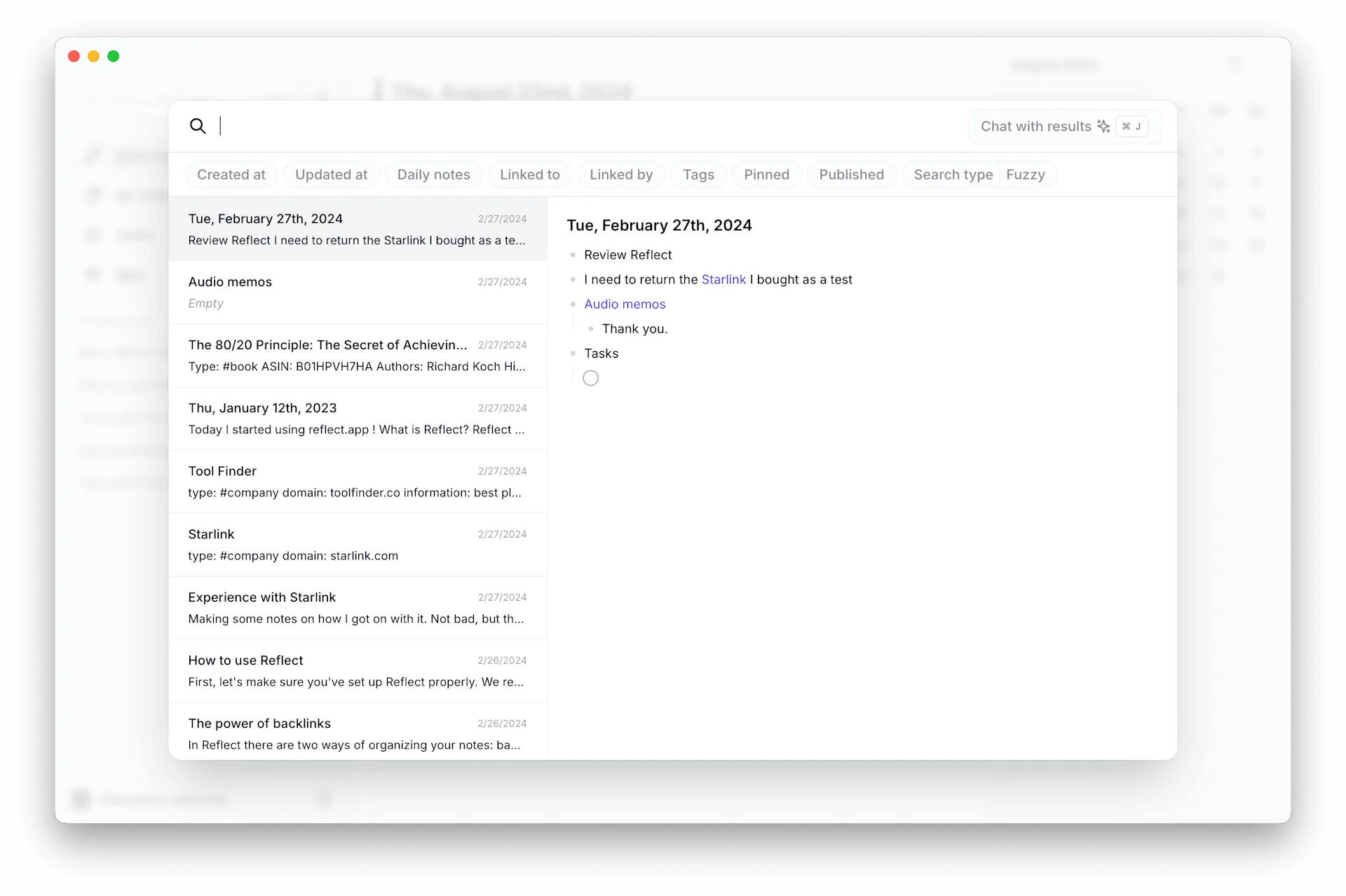Open the Updated at filter
The width and height of the screenshot is (1346, 896).
pyautogui.click(x=331, y=175)
